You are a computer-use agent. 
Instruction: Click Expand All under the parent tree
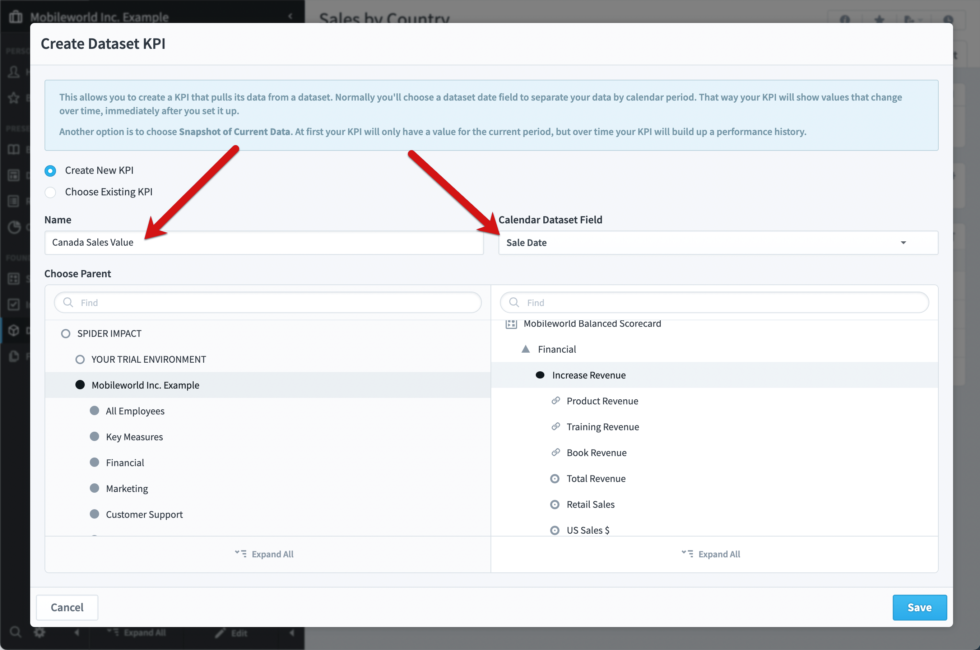pyautogui.click(x=264, y=553)
